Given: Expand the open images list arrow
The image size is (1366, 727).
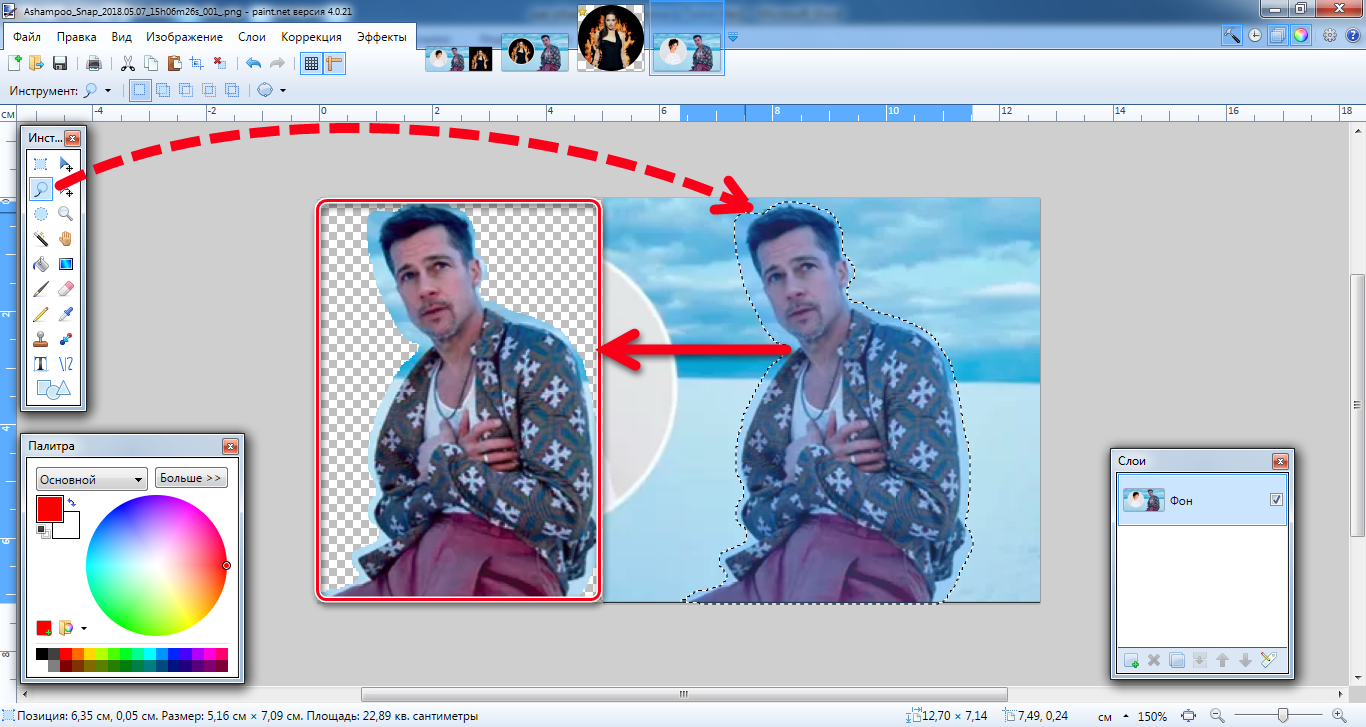Looking at the screenshot, I should [733, 38].
